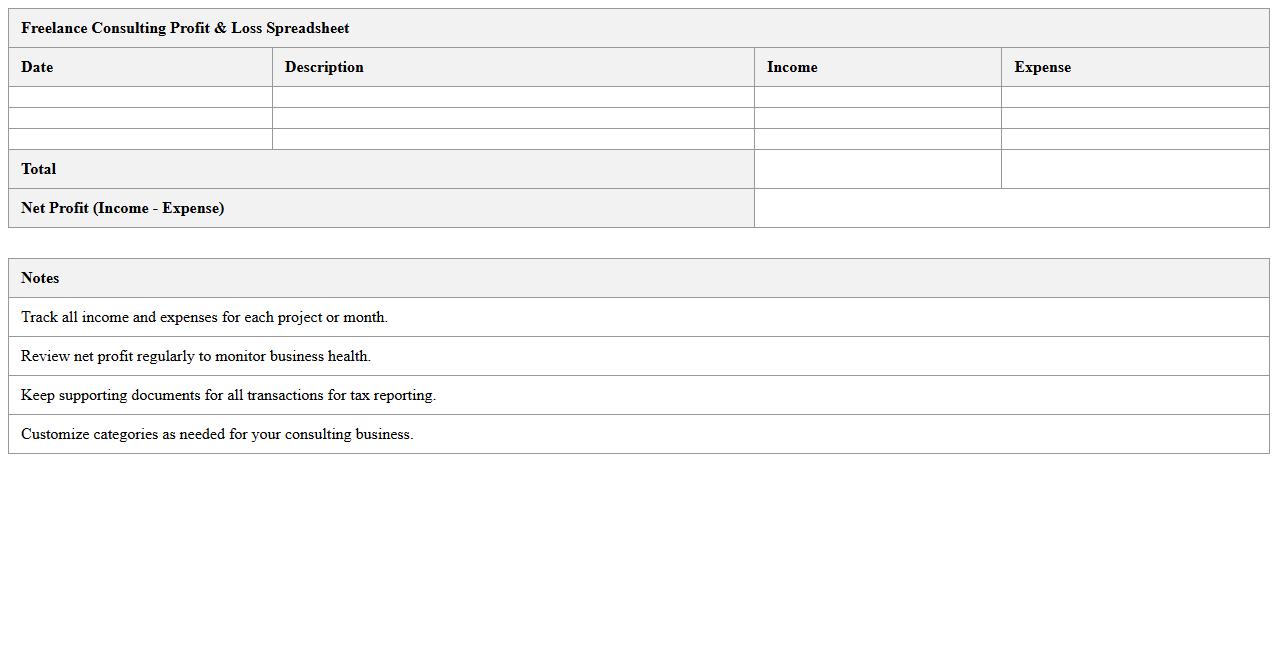1278x650 pixels.
Task: Click the Freelance Consulting Profit & Loss title
Action: [x=185, y=28]
